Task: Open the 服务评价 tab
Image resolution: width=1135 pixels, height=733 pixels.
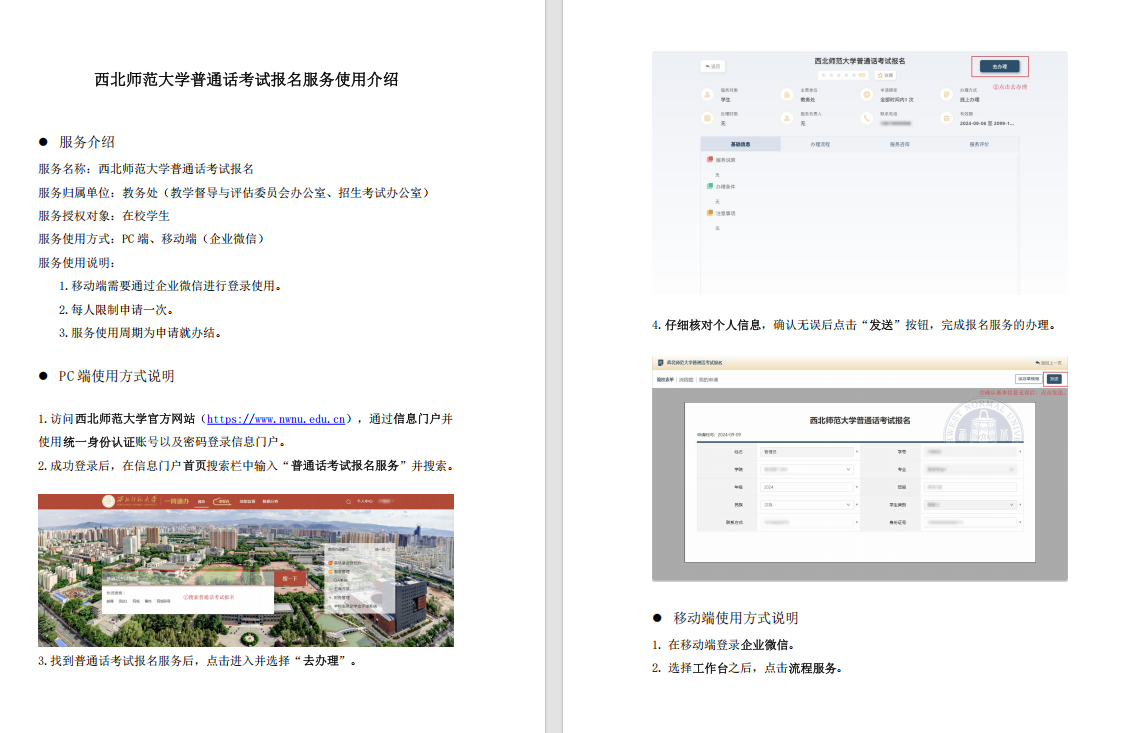Action: point(979,145)
